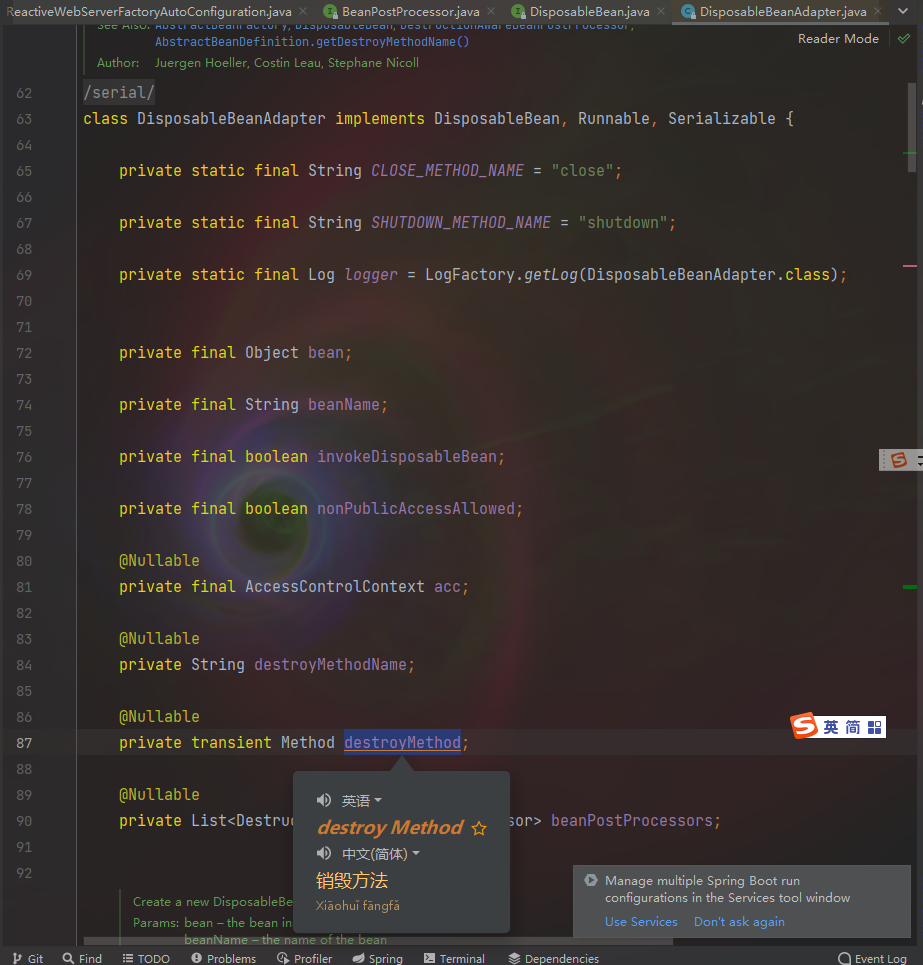Click the destroyMethodName field on line 84
923x965 pixels.
pyautogui.click(x=330, y=665)
